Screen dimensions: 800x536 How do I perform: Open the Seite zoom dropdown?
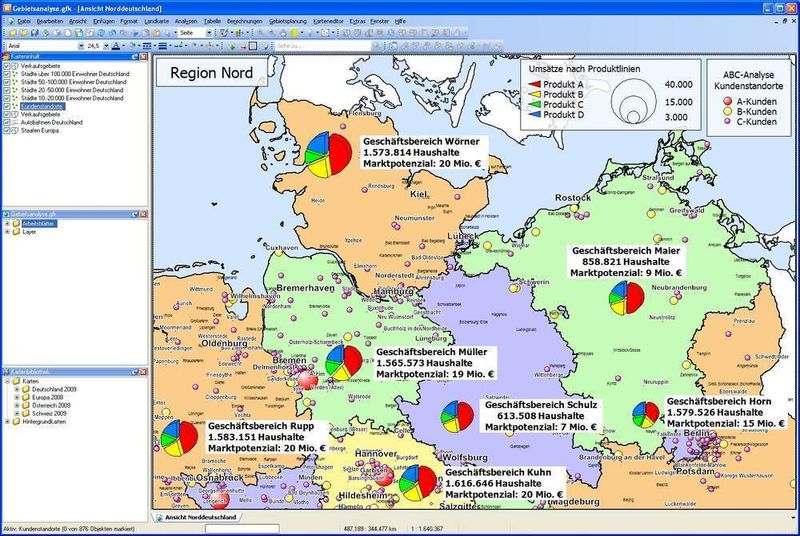(209, 33)
